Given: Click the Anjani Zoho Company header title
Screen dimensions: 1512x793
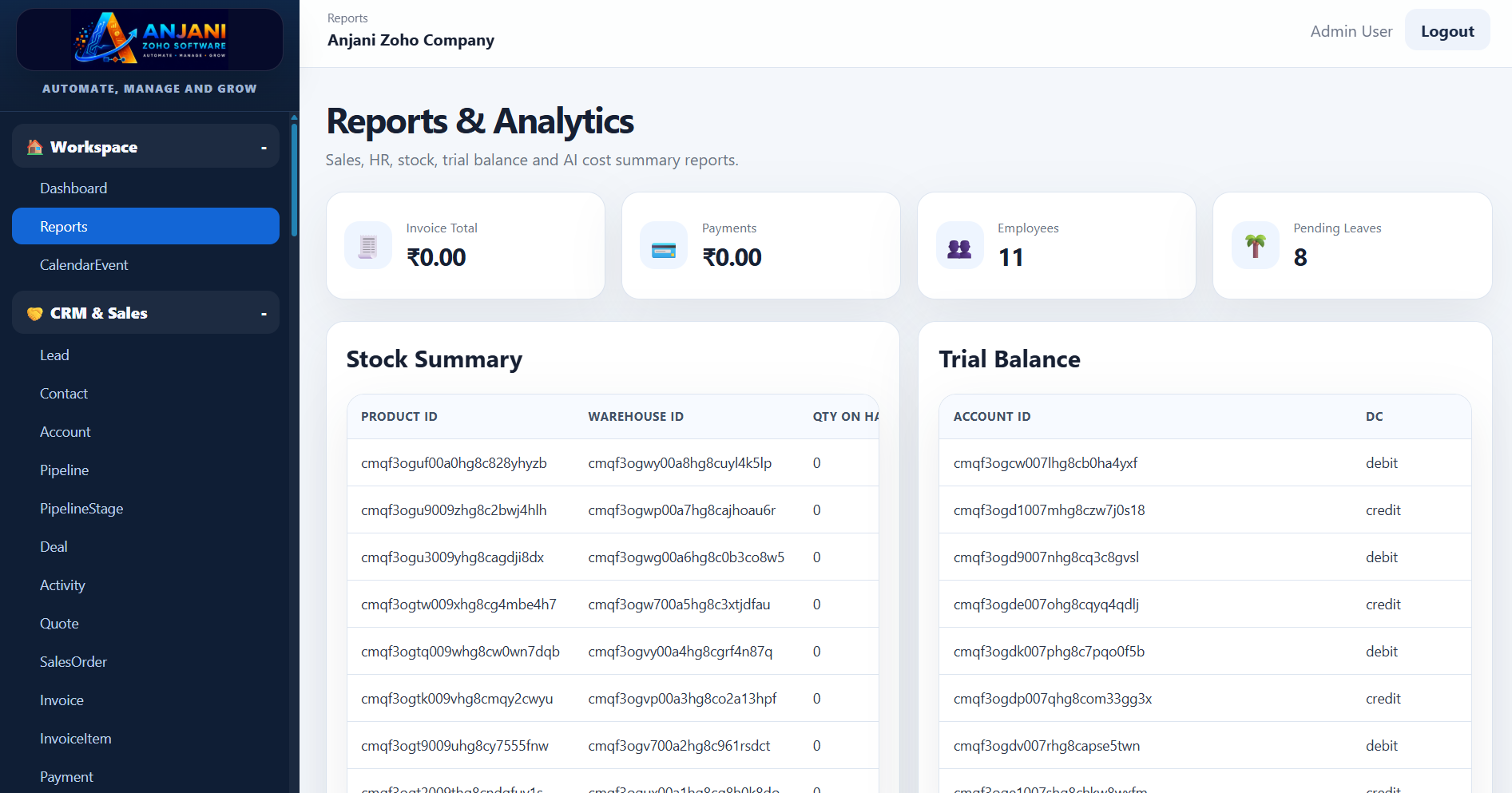Looking at the screenshot, I should tap(411, 40).
